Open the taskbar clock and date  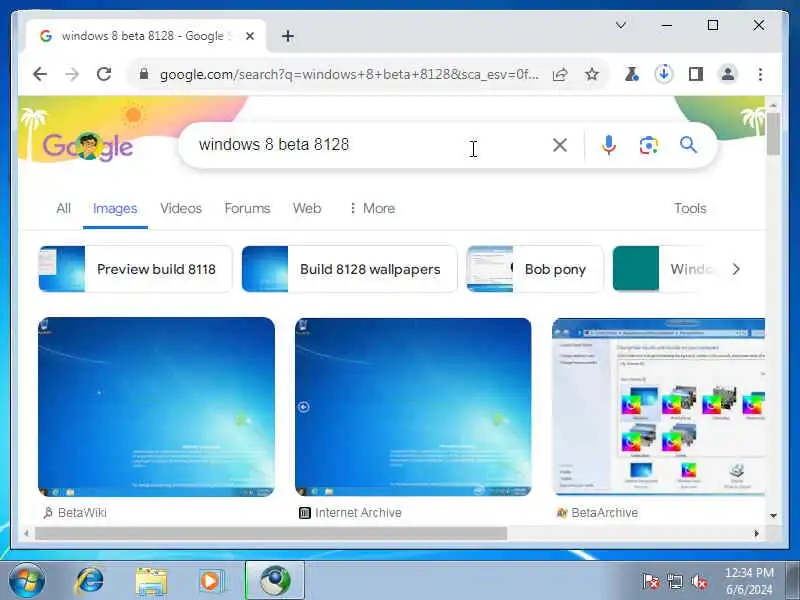tap(749, 581)
